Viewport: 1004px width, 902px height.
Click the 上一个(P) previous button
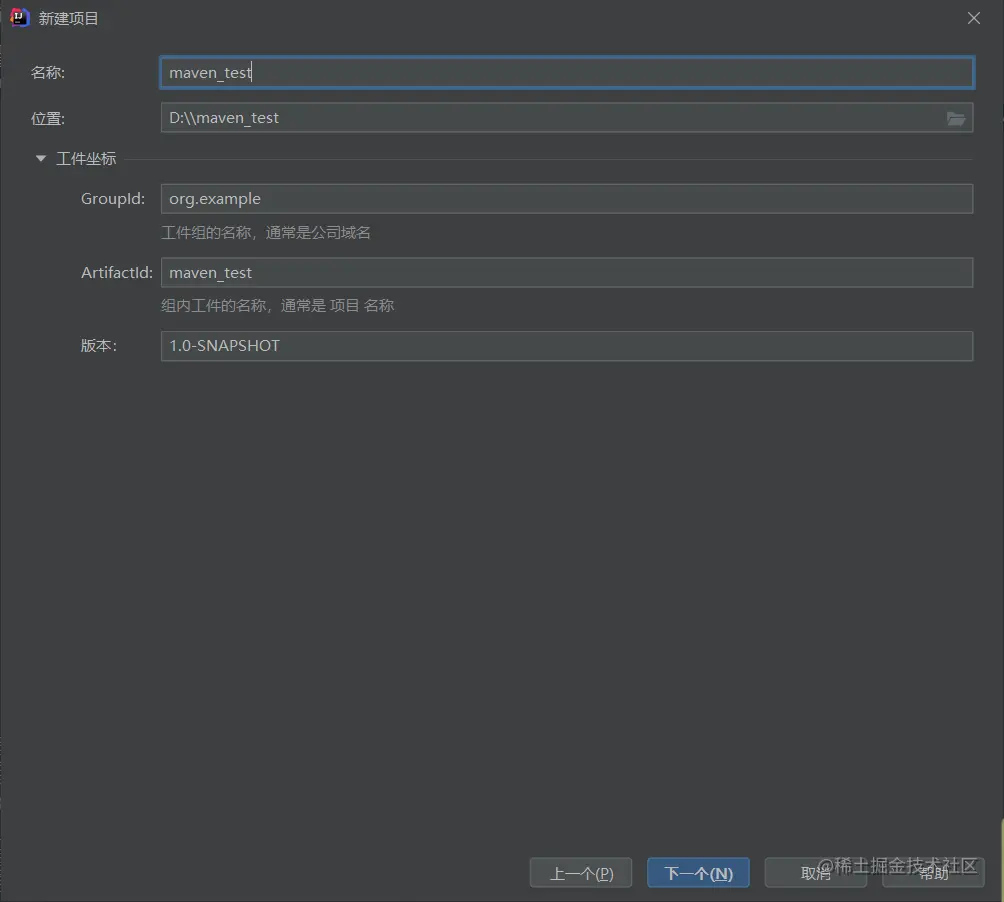pyautogui.click(x=581, y=873)
